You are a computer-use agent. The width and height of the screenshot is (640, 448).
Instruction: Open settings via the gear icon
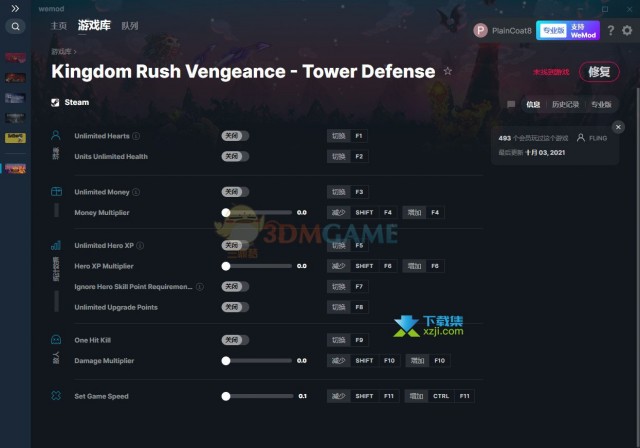coord(627,30)
